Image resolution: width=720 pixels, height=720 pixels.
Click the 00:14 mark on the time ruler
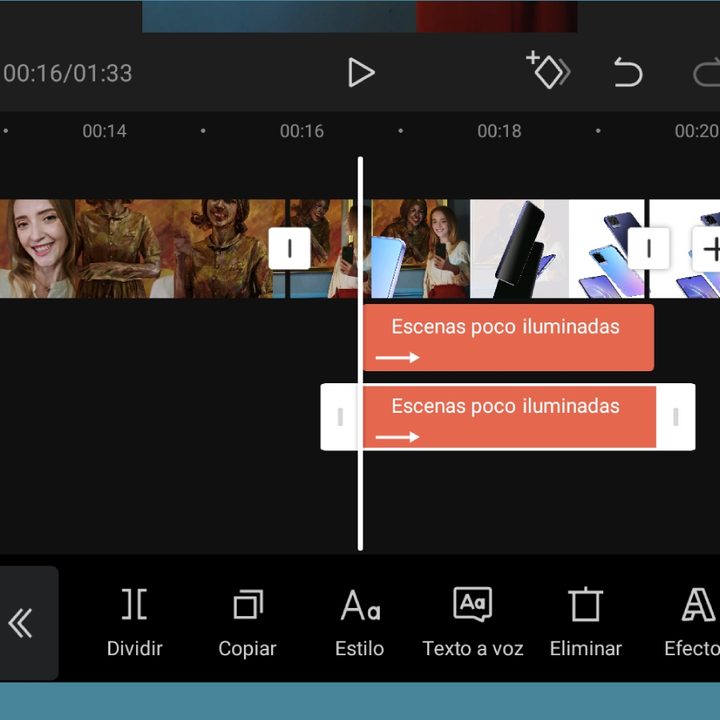click(104, 131)
